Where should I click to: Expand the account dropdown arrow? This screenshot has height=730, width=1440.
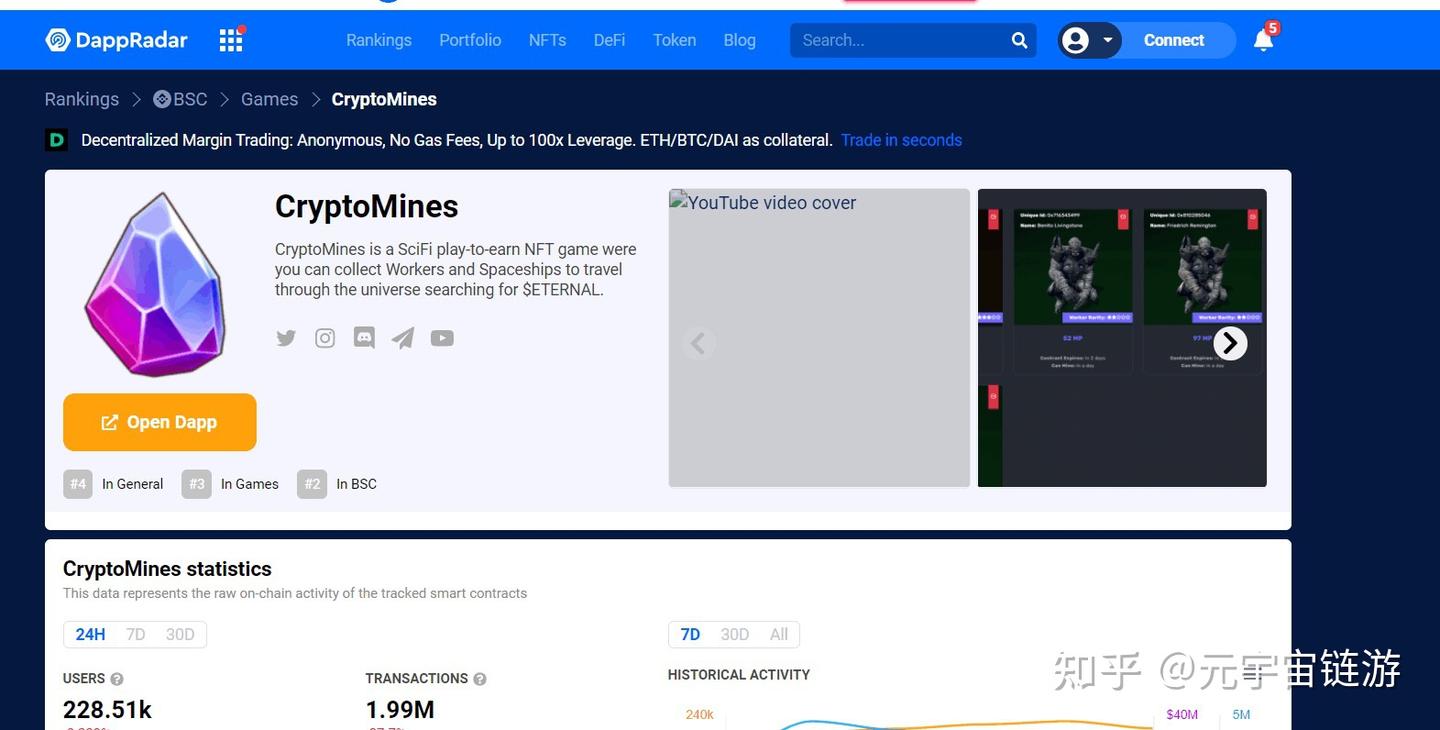1108,40
